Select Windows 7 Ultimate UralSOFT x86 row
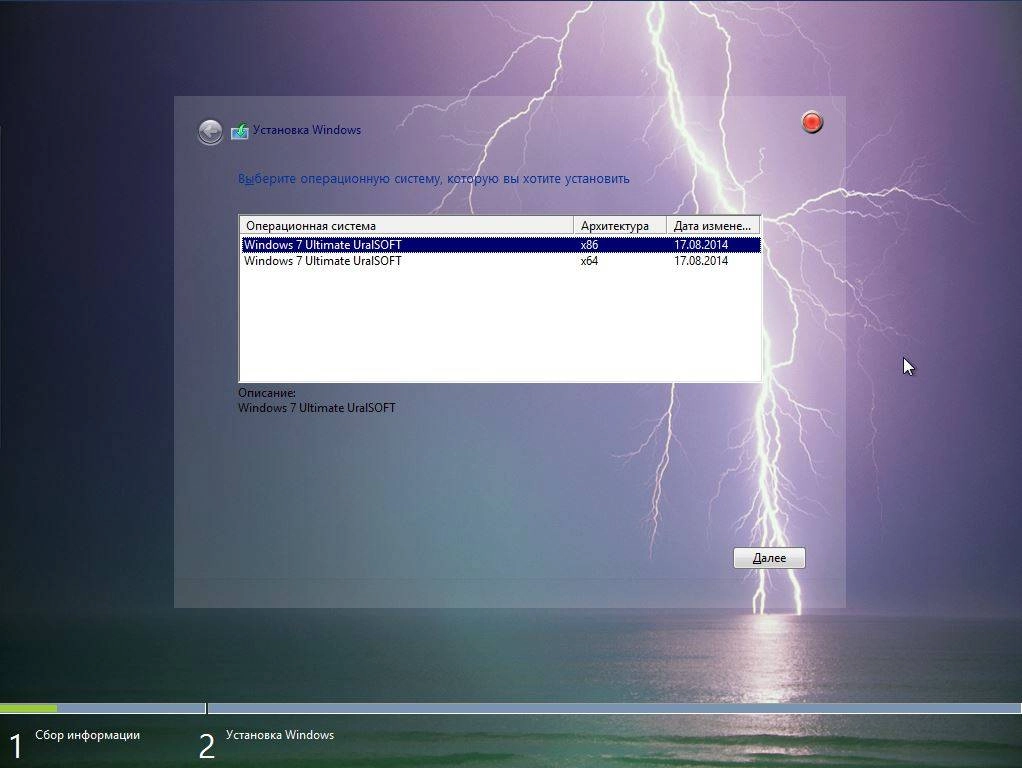The height and width of the screenshot is (768, 1022). click(500, 244)
